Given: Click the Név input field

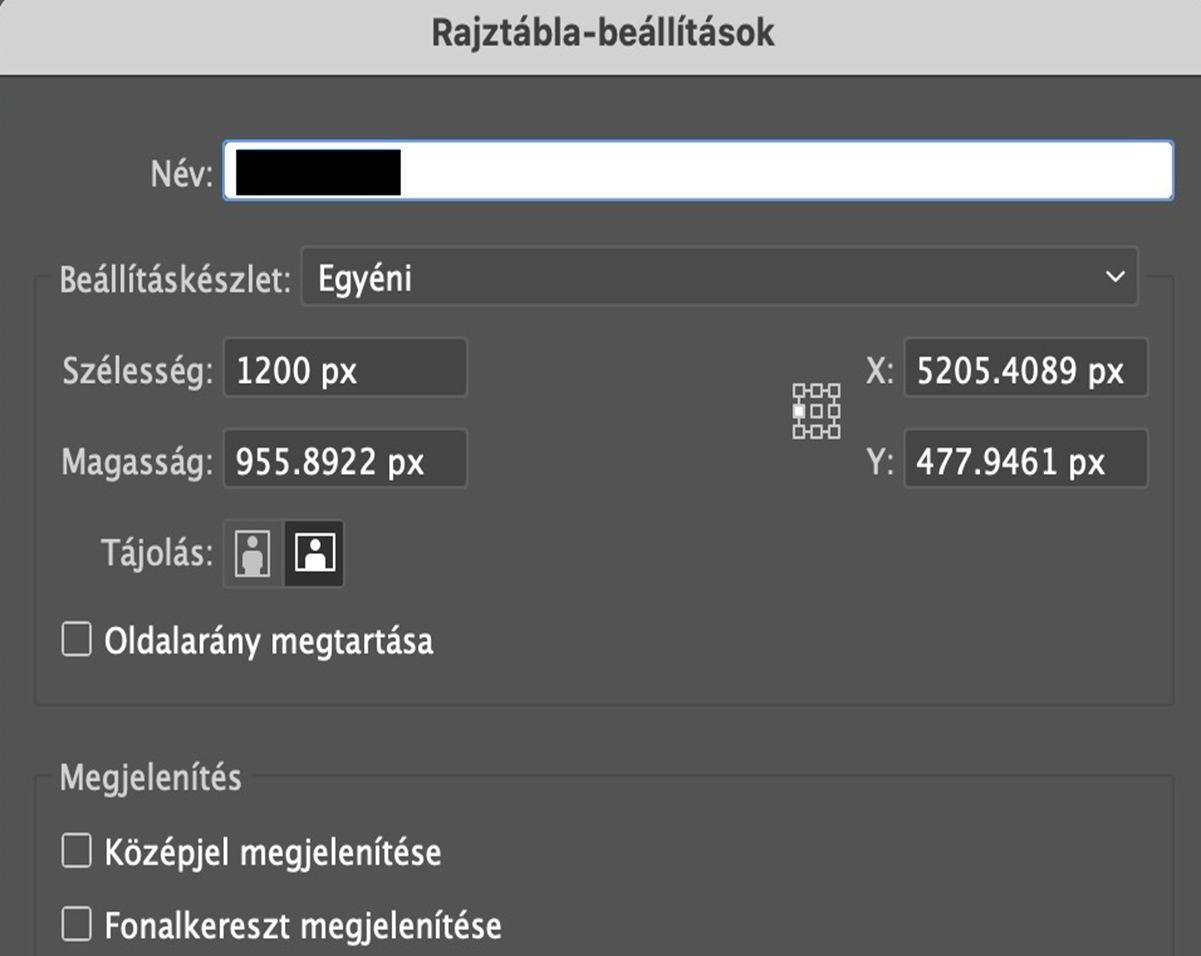Looking at the screenshot, I should click(700, 170).
